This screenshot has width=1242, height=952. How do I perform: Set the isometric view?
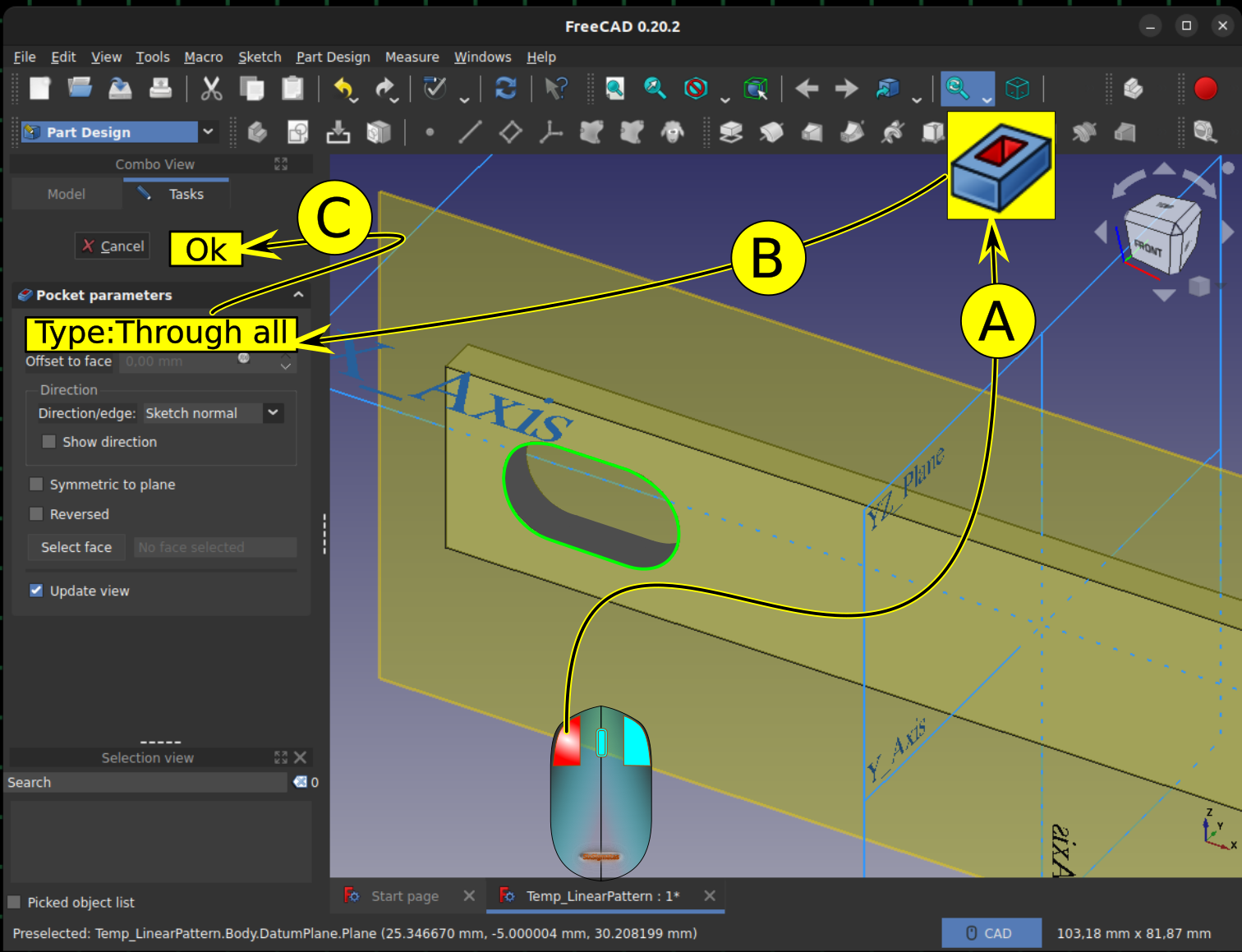(1018, 88)
